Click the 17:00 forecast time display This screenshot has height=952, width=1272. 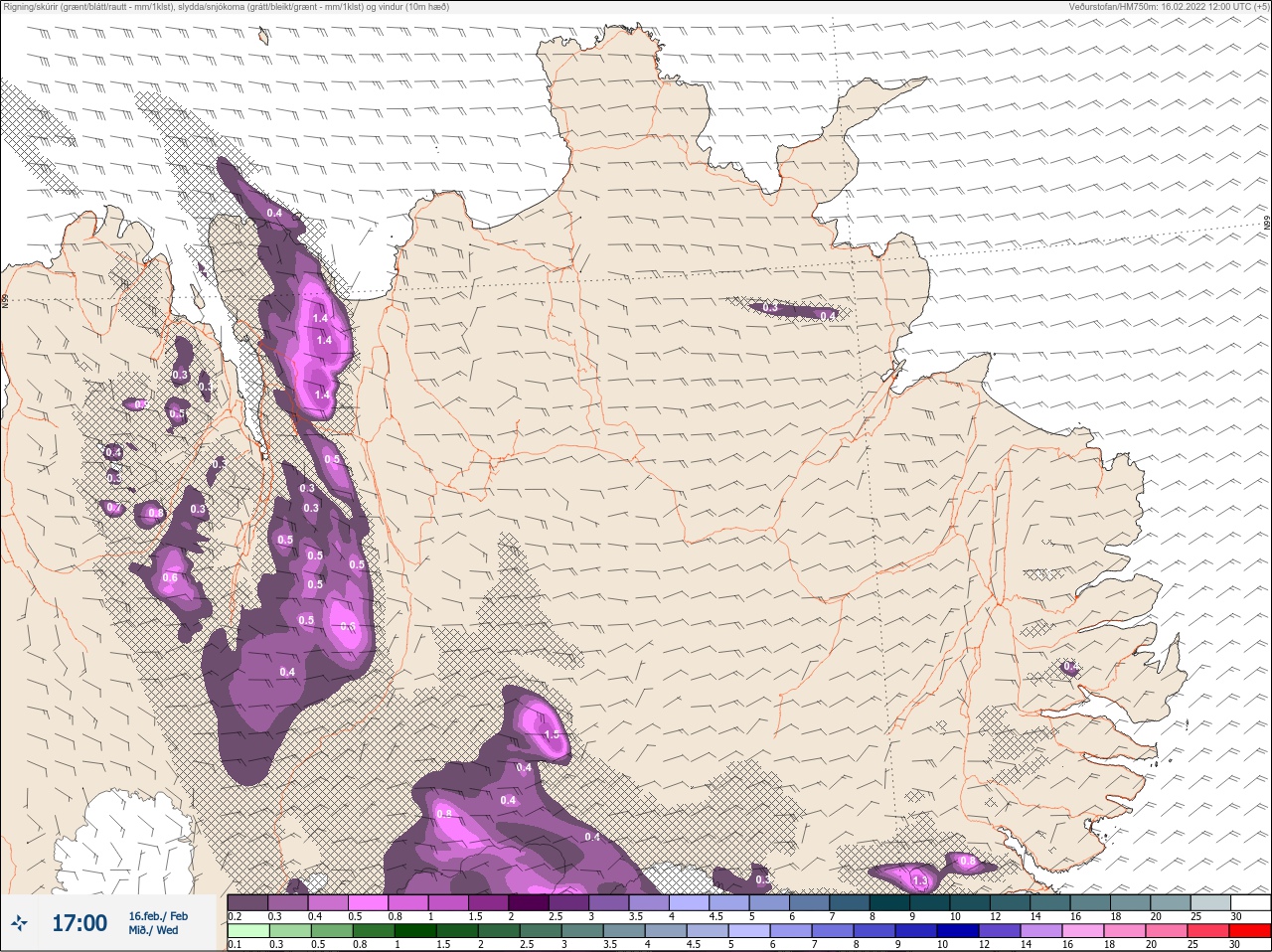pyautogui.click(x=79, y=924)
